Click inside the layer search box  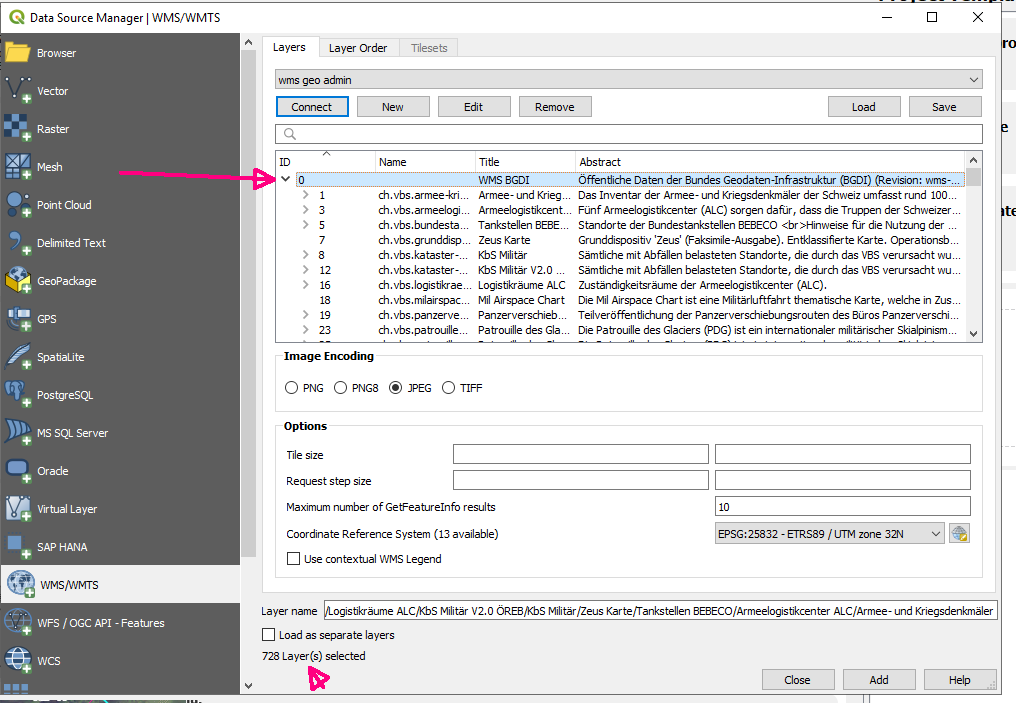[x=630, y=133]
